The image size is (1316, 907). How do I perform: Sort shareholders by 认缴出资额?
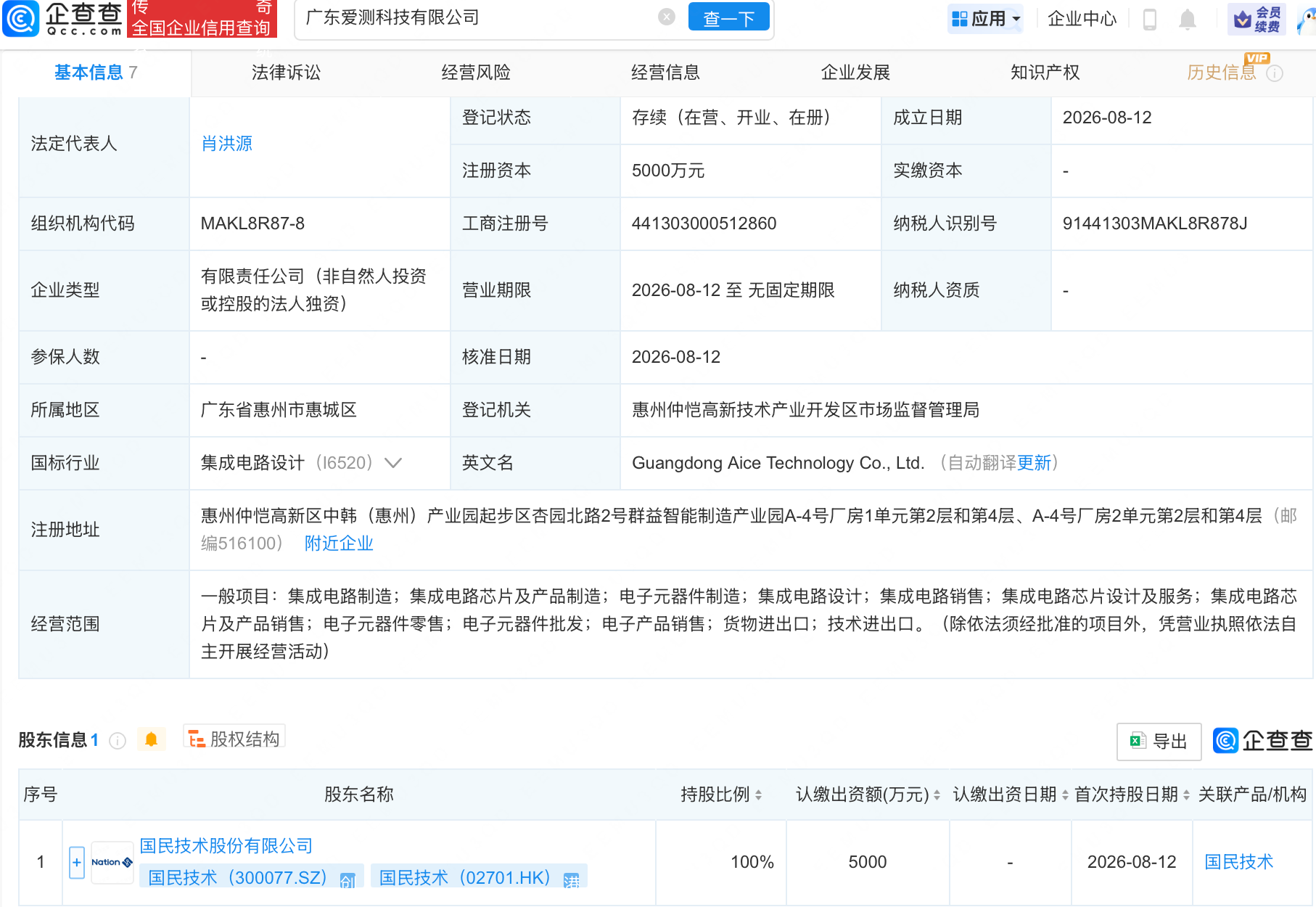click(937, 795)
